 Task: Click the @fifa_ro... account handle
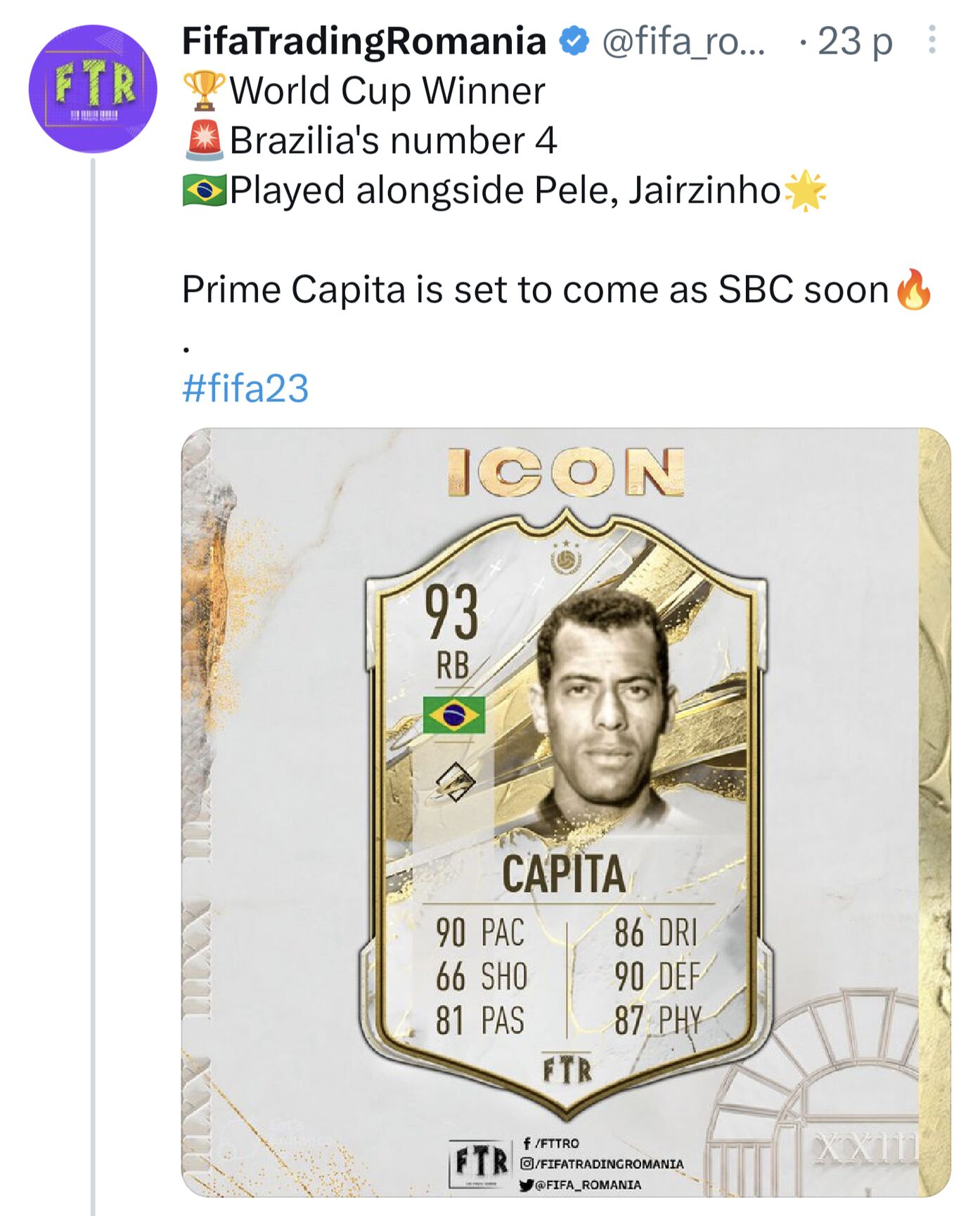(683, 41)
